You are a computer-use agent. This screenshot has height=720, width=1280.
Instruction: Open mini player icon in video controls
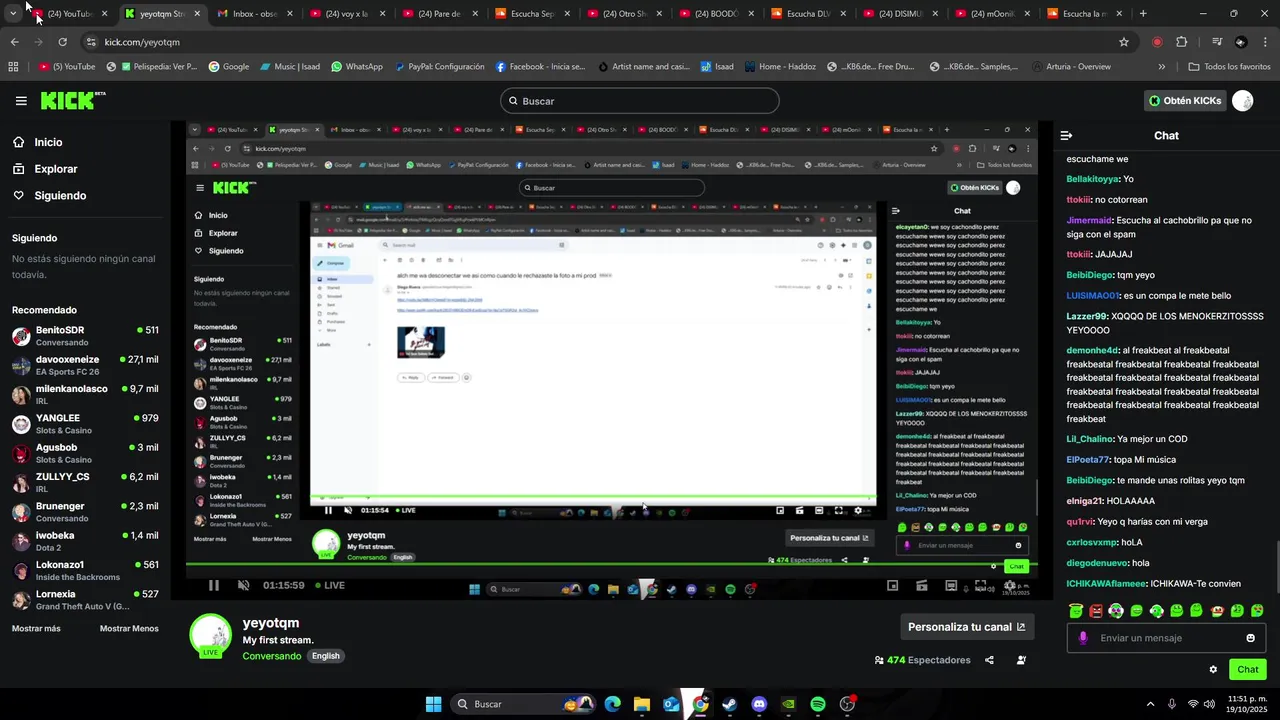click(x=893, y=586)
